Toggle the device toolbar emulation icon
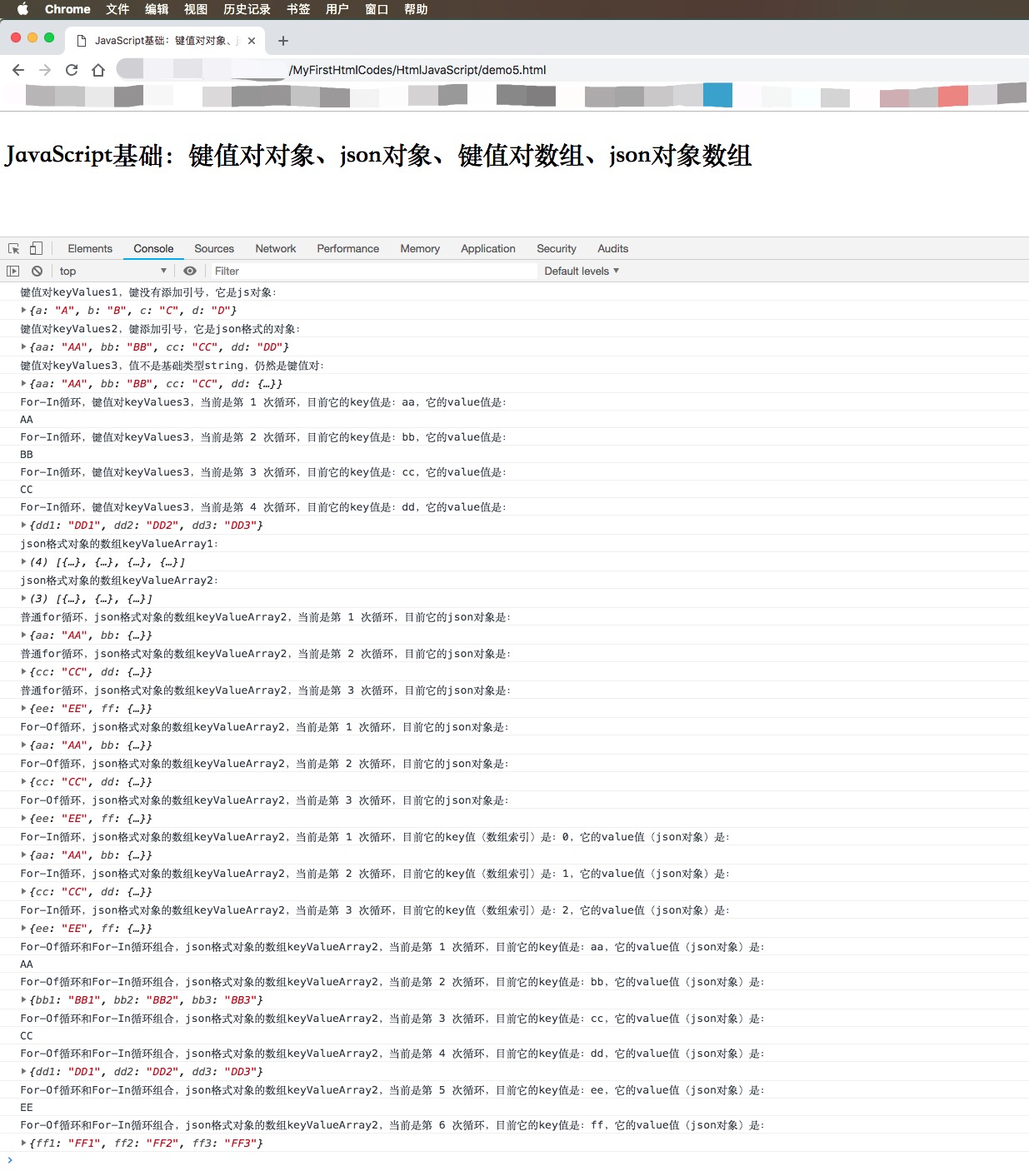The image size is (1029, 1176). (34, 248)
